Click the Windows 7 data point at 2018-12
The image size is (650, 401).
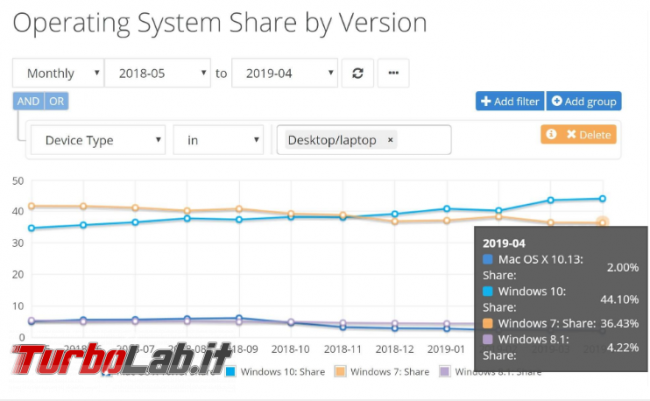[395, 221]
